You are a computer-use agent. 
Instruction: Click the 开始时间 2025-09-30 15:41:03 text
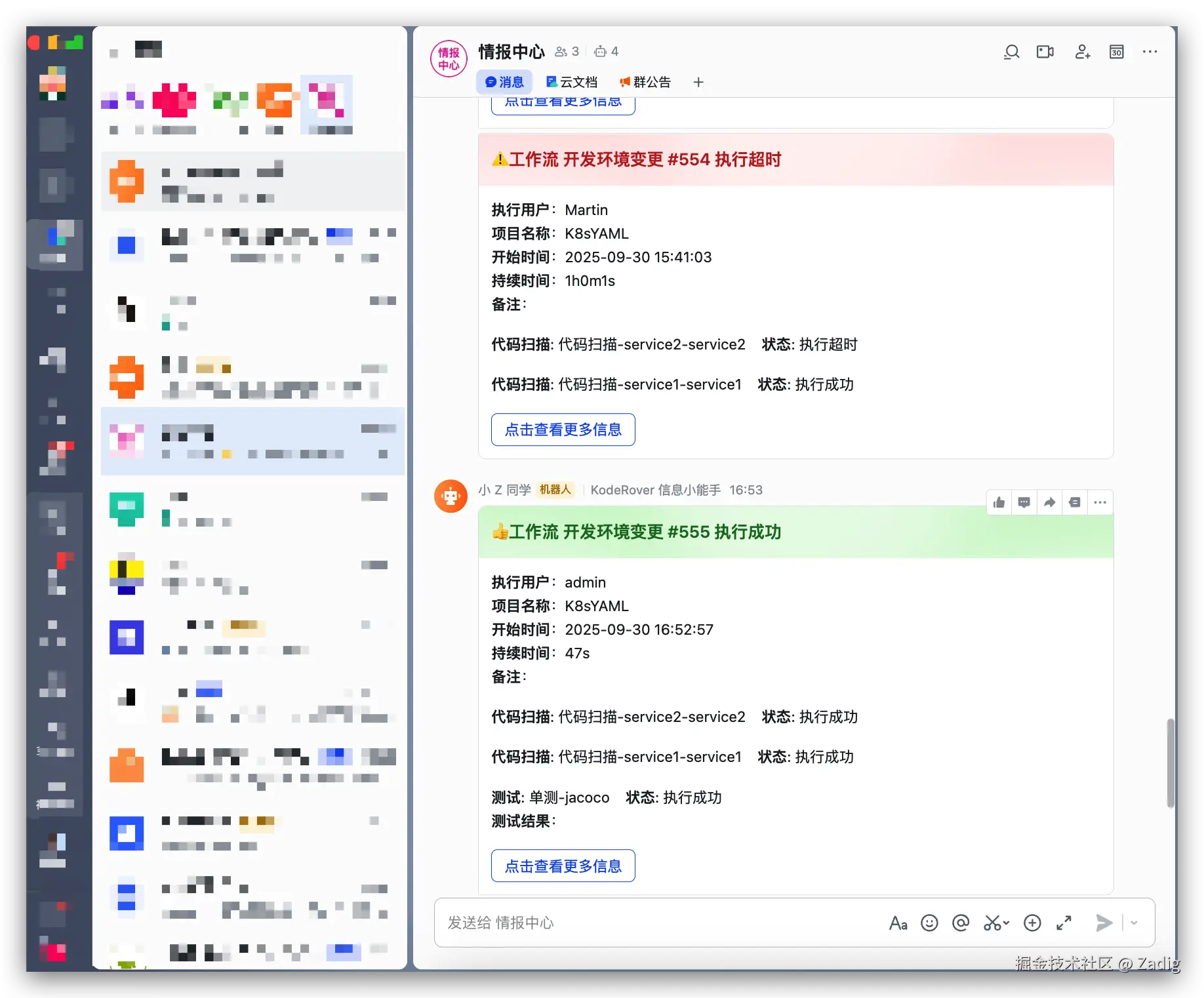click(602, 257)
